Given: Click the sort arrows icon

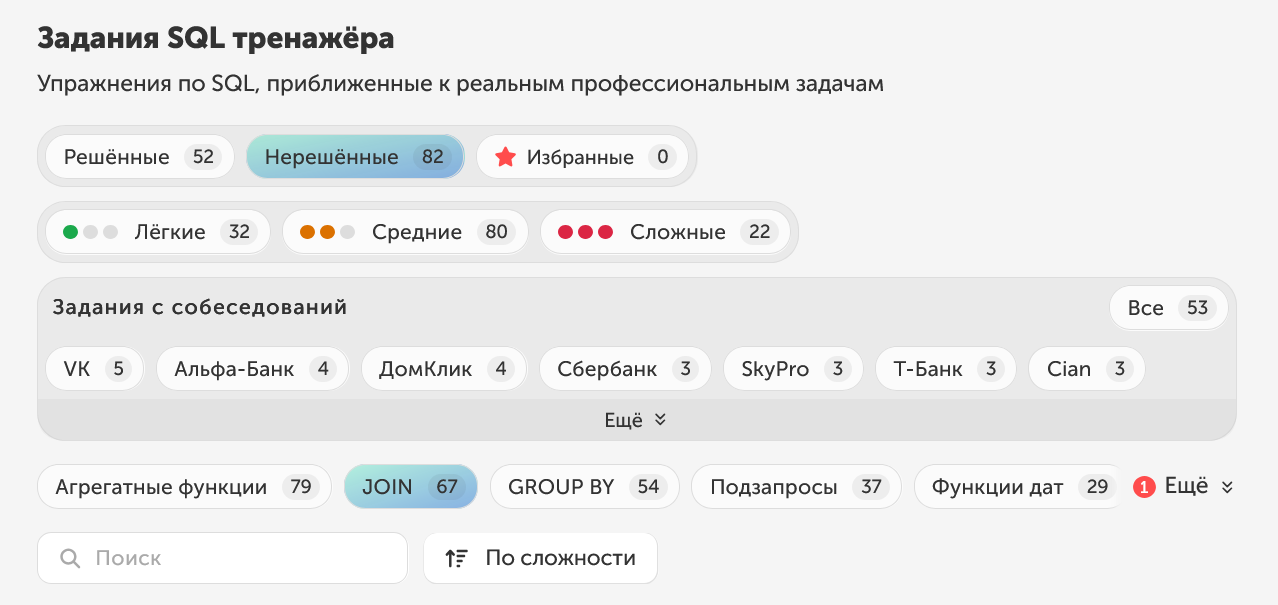Looking at the screenshot, I should pos(456,558).
